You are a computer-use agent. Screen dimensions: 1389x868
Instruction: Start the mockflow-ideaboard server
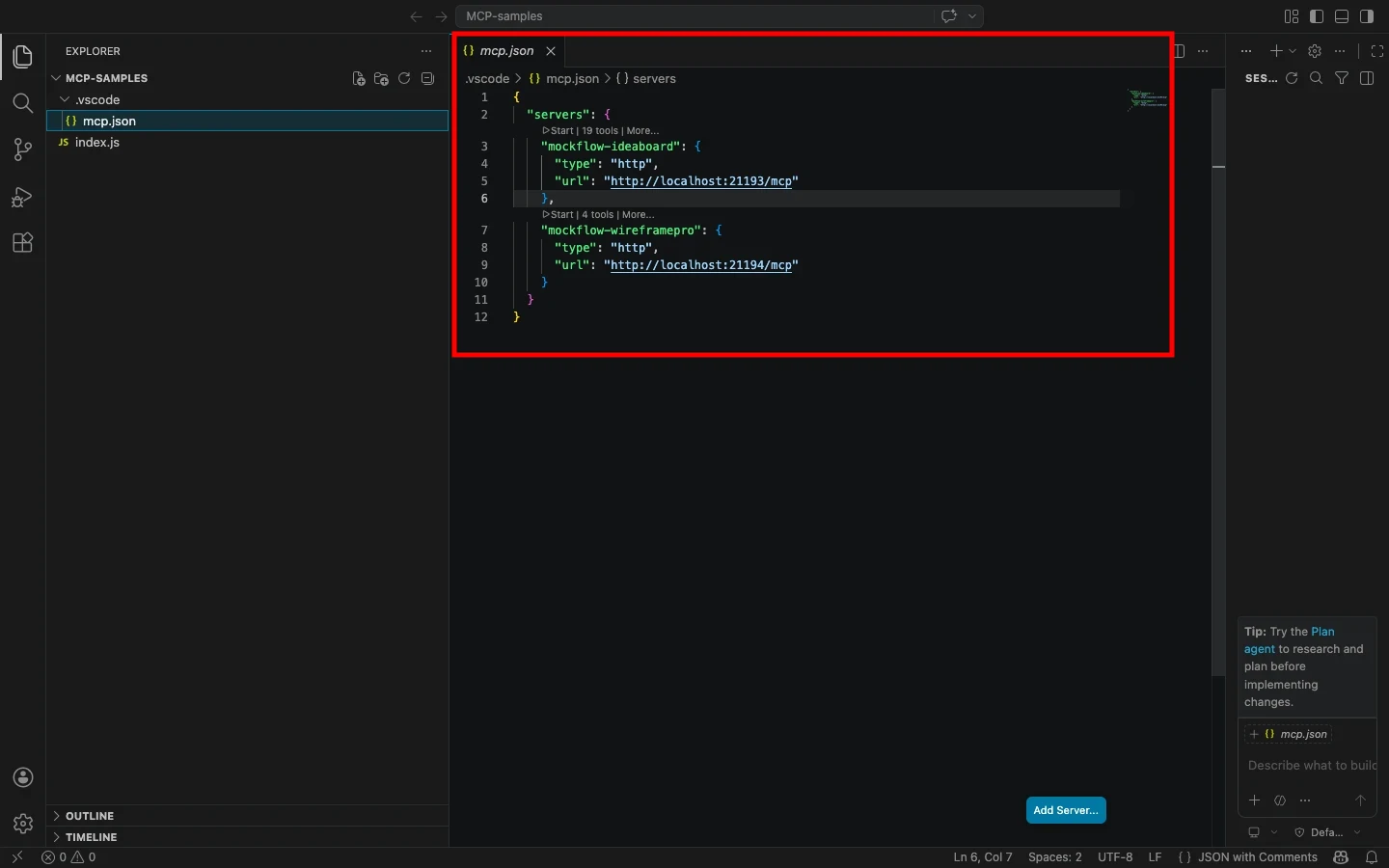click(558, 131)
